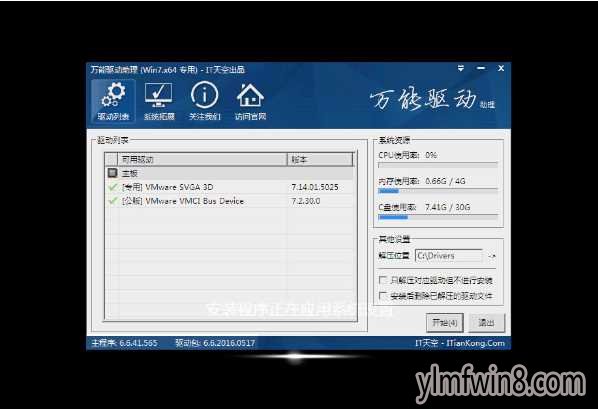Click the 7.41G / 30G disk value

(448, 207)
